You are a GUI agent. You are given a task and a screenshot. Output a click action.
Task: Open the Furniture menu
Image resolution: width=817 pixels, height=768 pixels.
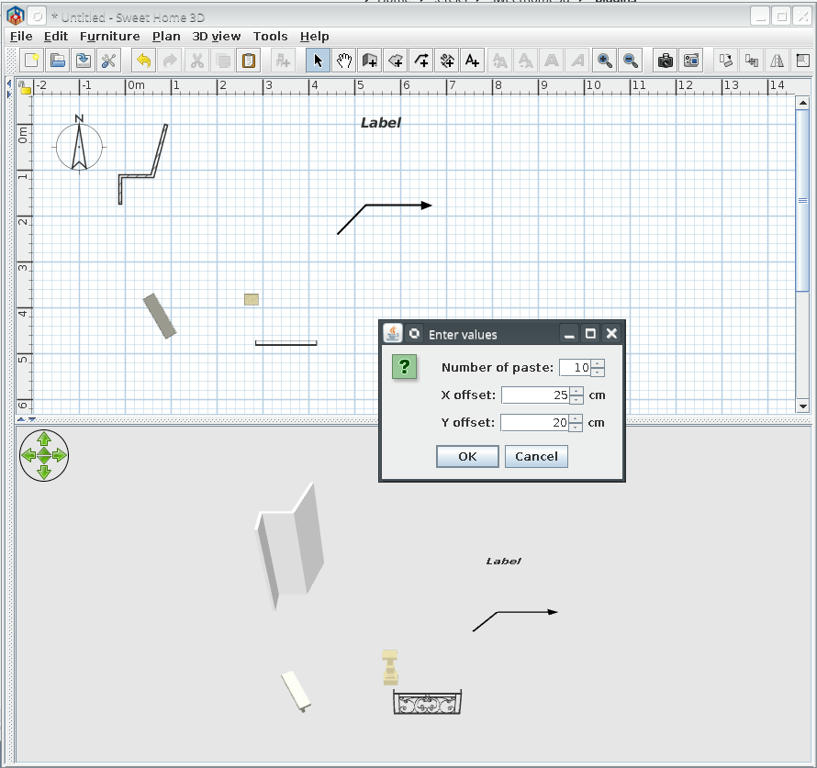pyautogui.click(x=109, y=36)
